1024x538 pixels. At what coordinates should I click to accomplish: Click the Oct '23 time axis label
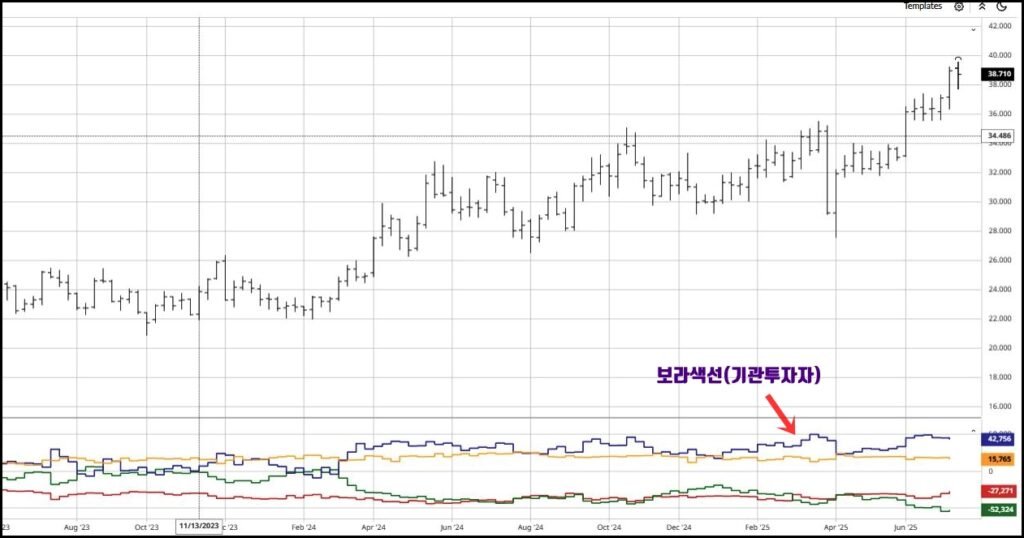(146, 527)
